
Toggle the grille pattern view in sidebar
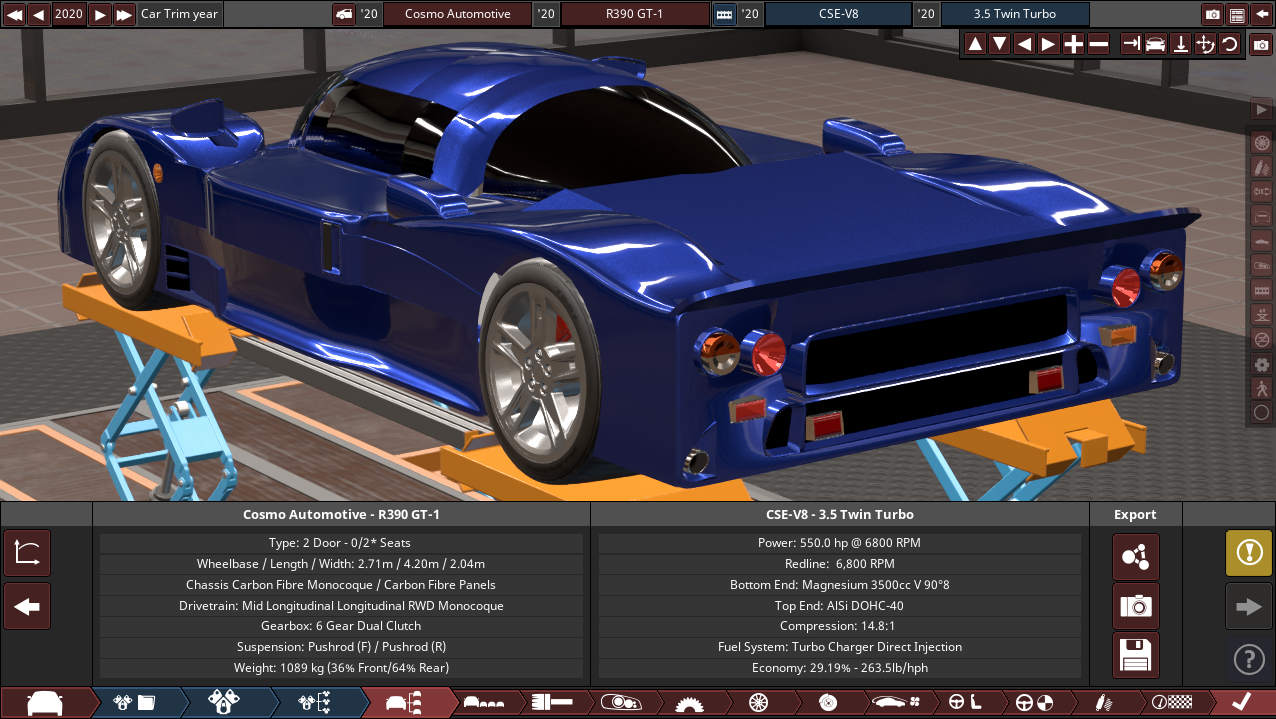[1262, 289]
